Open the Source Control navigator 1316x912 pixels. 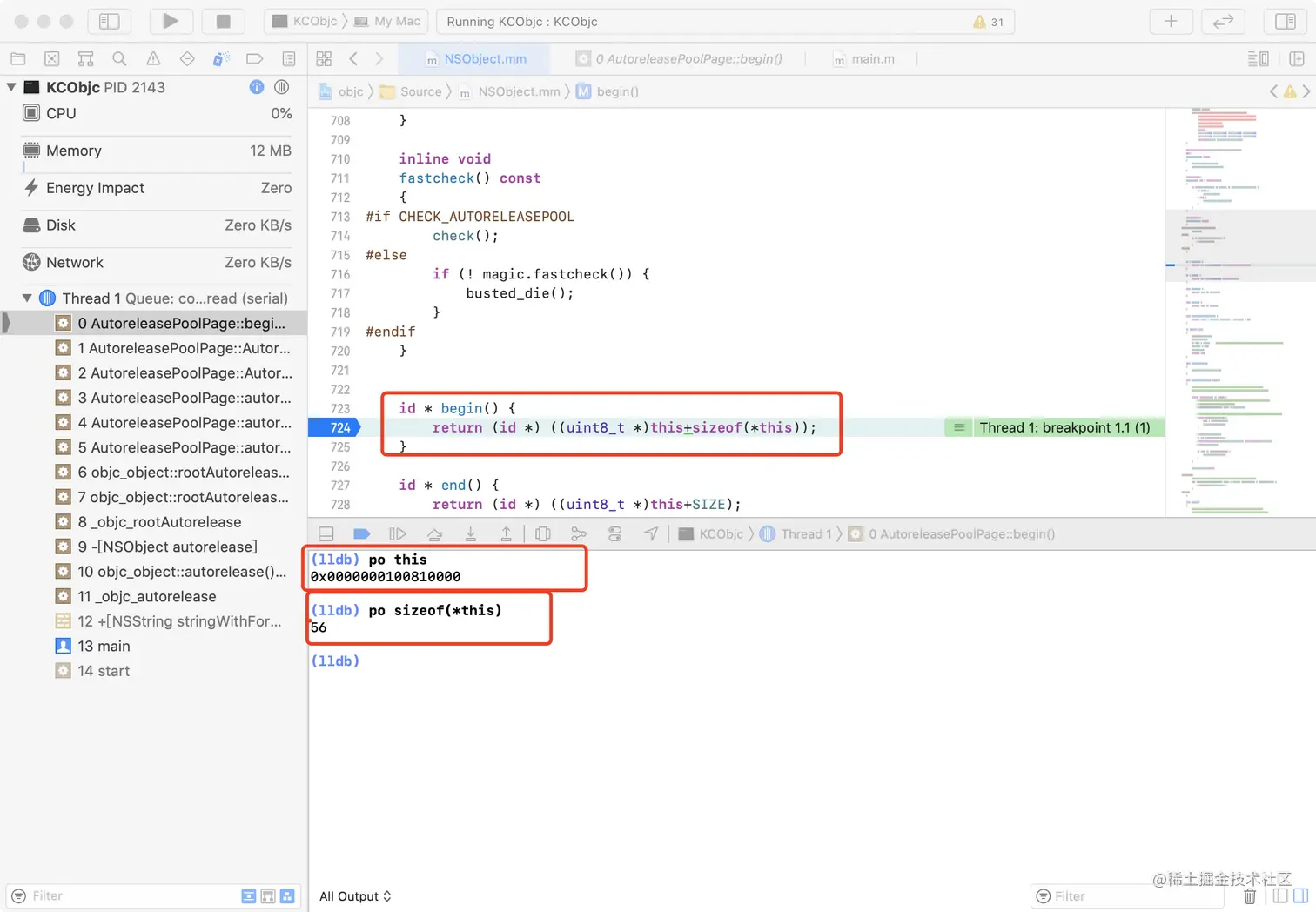(51, 59)
